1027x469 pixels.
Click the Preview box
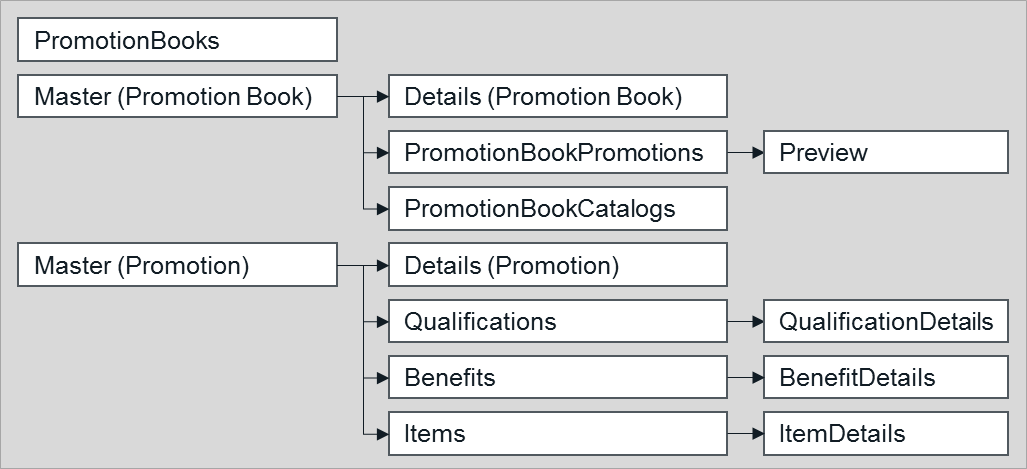tap(885, 153)
